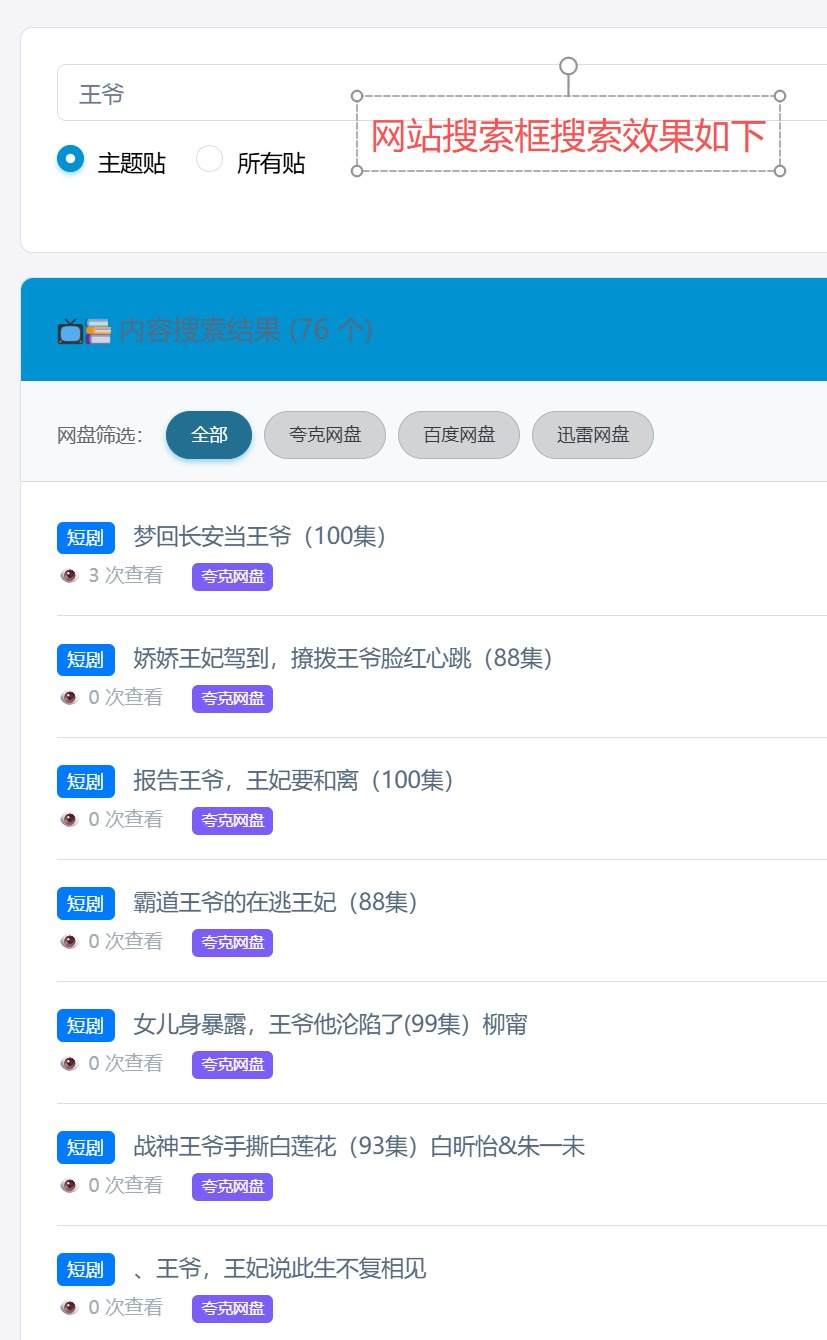This screenshot has width=827, height=1340.
Task: Select the 主题贴 radio button
Action: (71, 159)
